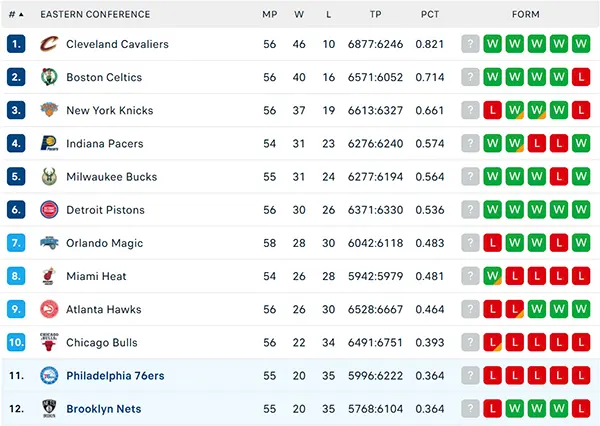Sort the table by the # rank column
This screenshot has height=426, width=600.
[x=16, y=15]
